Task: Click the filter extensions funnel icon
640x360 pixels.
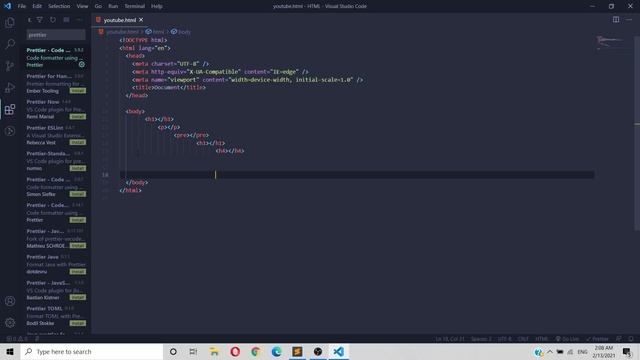Action: [40, 20]
